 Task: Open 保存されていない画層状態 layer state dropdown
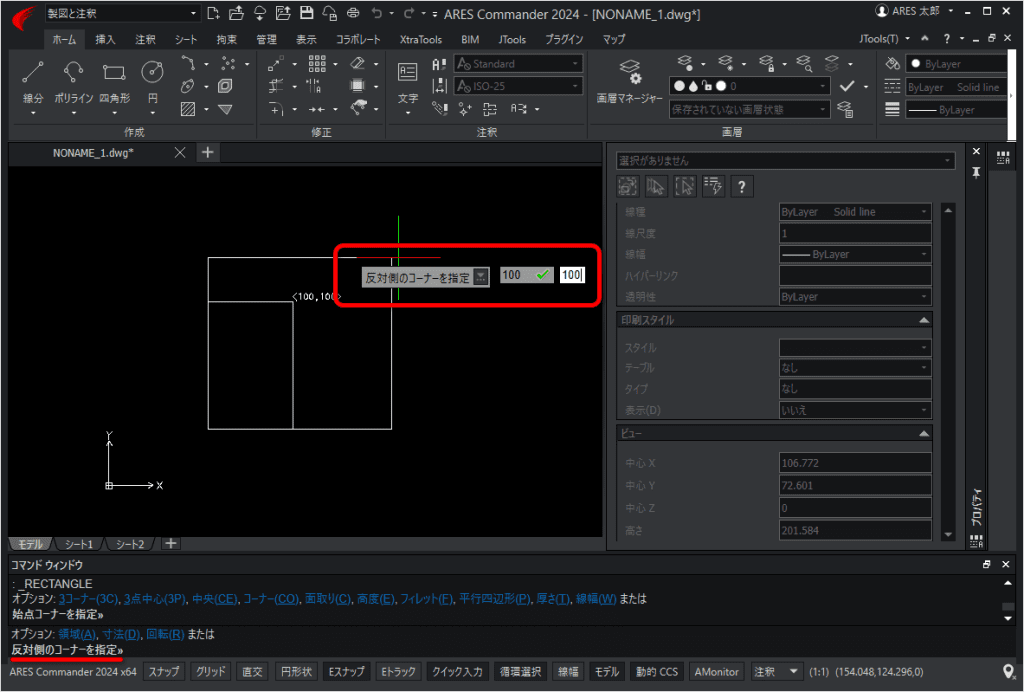click(749, 109)
